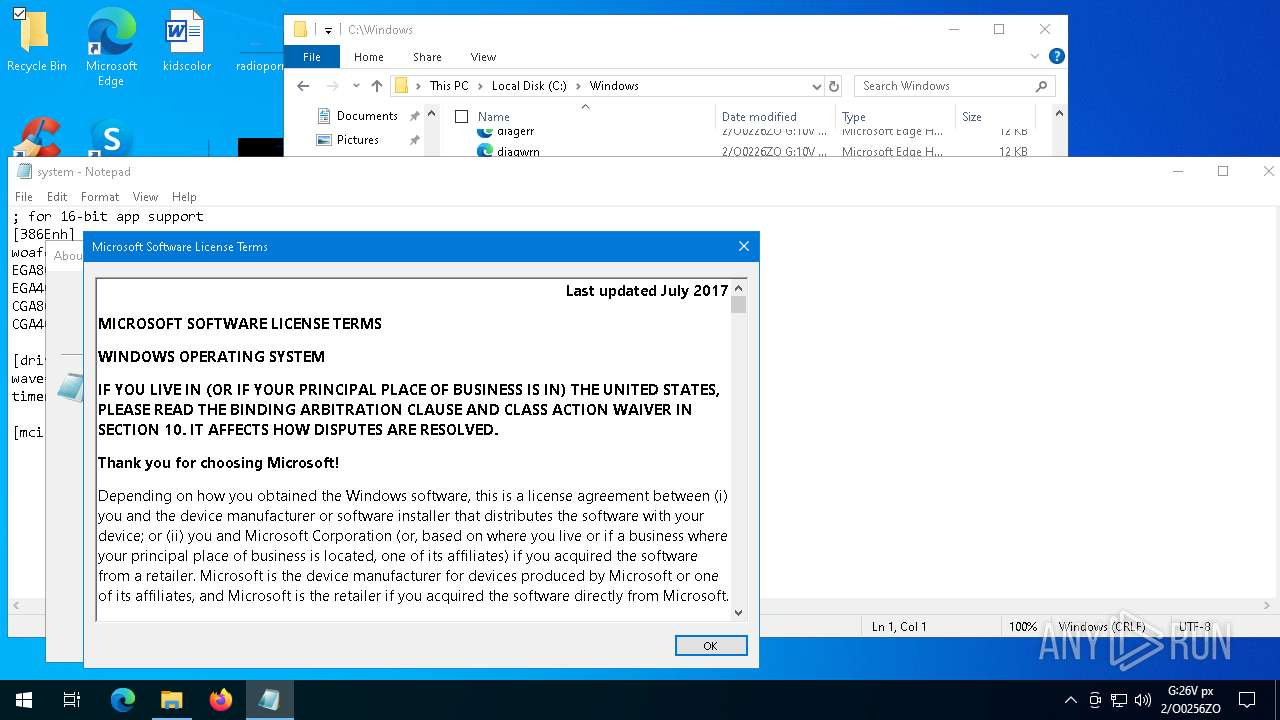This screenshot has width=1280, height=720.
Task: Open the volume control in system tray
Action: coord(1143,700)
